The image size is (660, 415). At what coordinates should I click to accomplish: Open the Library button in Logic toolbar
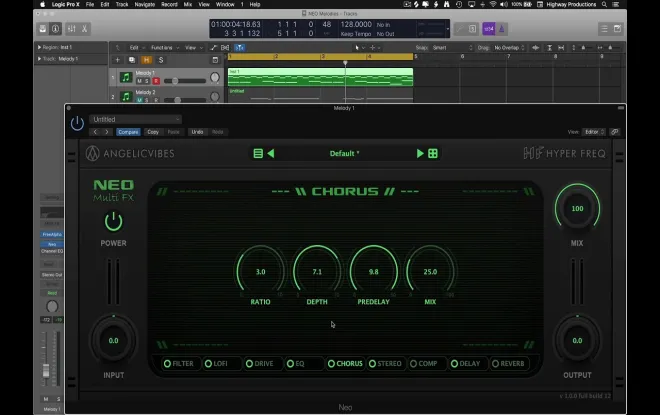point(43,29)
